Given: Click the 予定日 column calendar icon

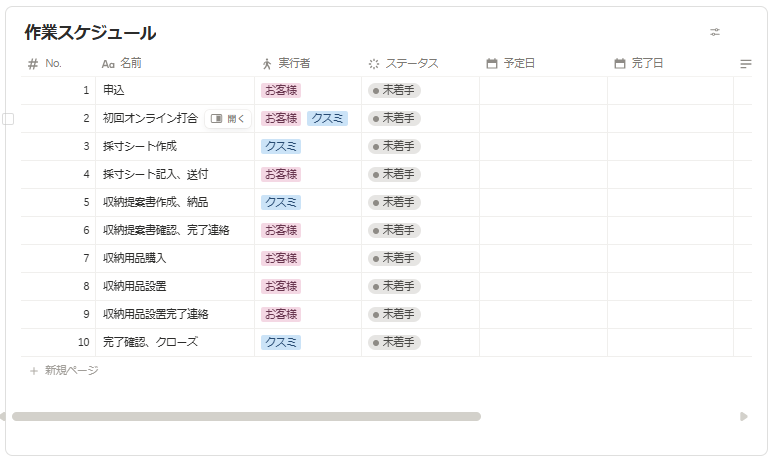Looking at the screenshot, I should click(x=492, y=64).
